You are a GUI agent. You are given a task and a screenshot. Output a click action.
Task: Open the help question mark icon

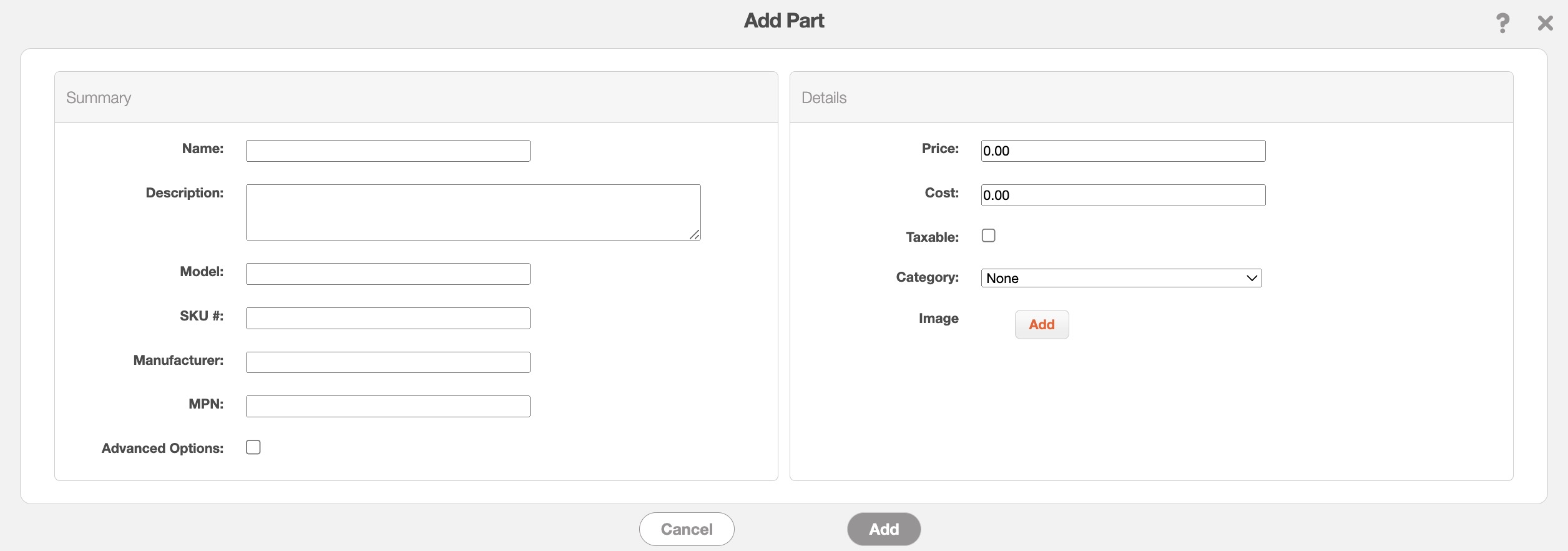pos(1502,23)
